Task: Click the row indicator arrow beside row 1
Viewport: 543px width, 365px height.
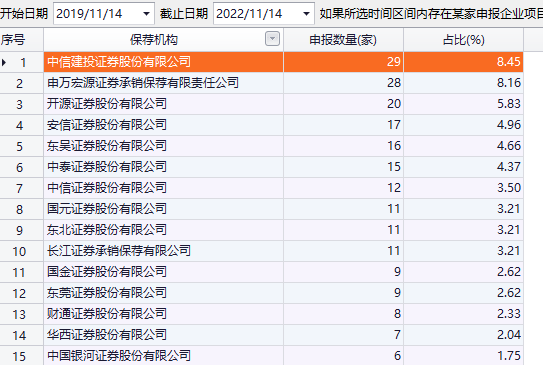Action: click(4, 63)
